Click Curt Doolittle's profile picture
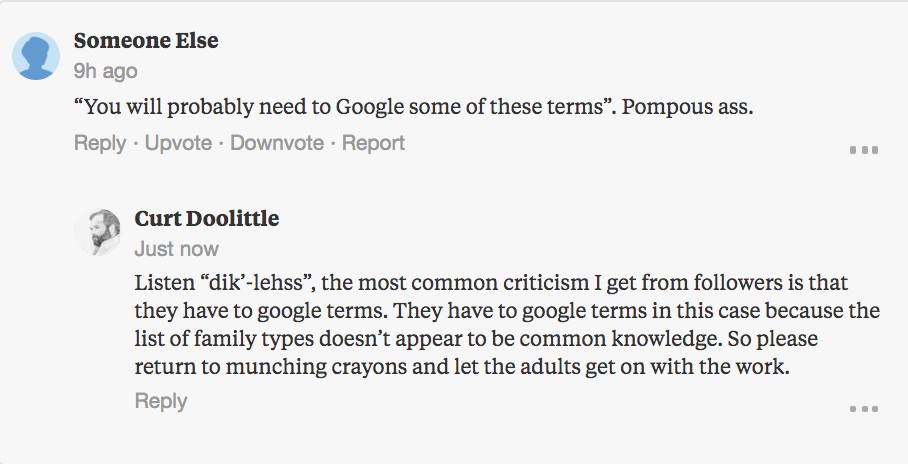This screenshot has width=908, height=464. coord(97,233)
